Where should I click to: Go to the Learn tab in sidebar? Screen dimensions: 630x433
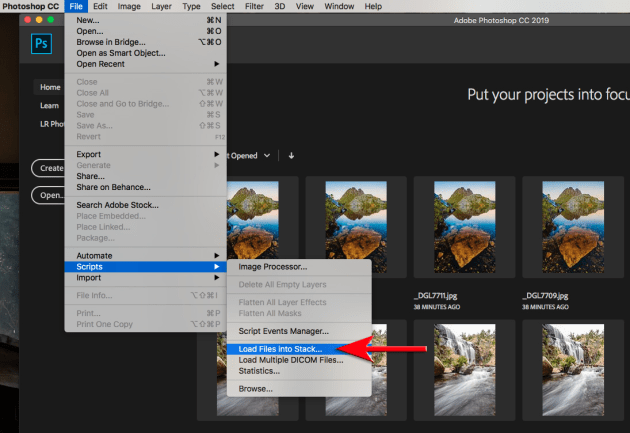(49, 106)
